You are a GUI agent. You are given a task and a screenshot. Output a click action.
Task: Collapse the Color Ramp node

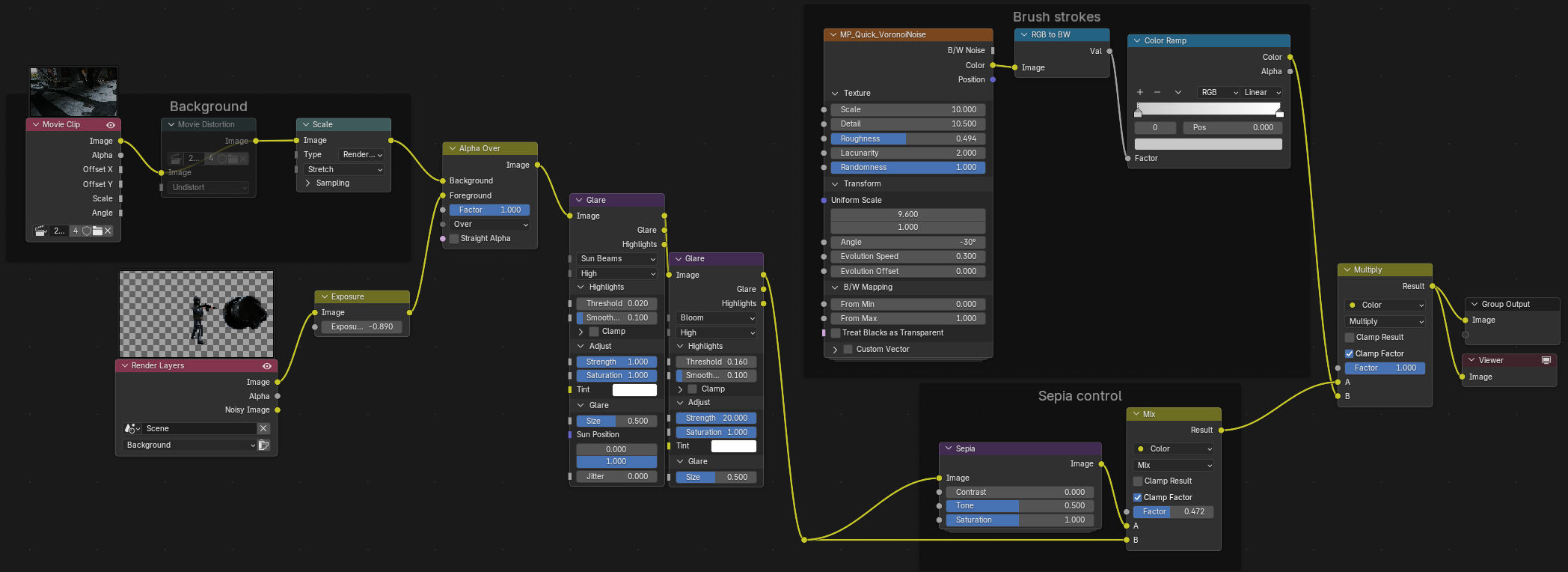tap(1137, 40)
